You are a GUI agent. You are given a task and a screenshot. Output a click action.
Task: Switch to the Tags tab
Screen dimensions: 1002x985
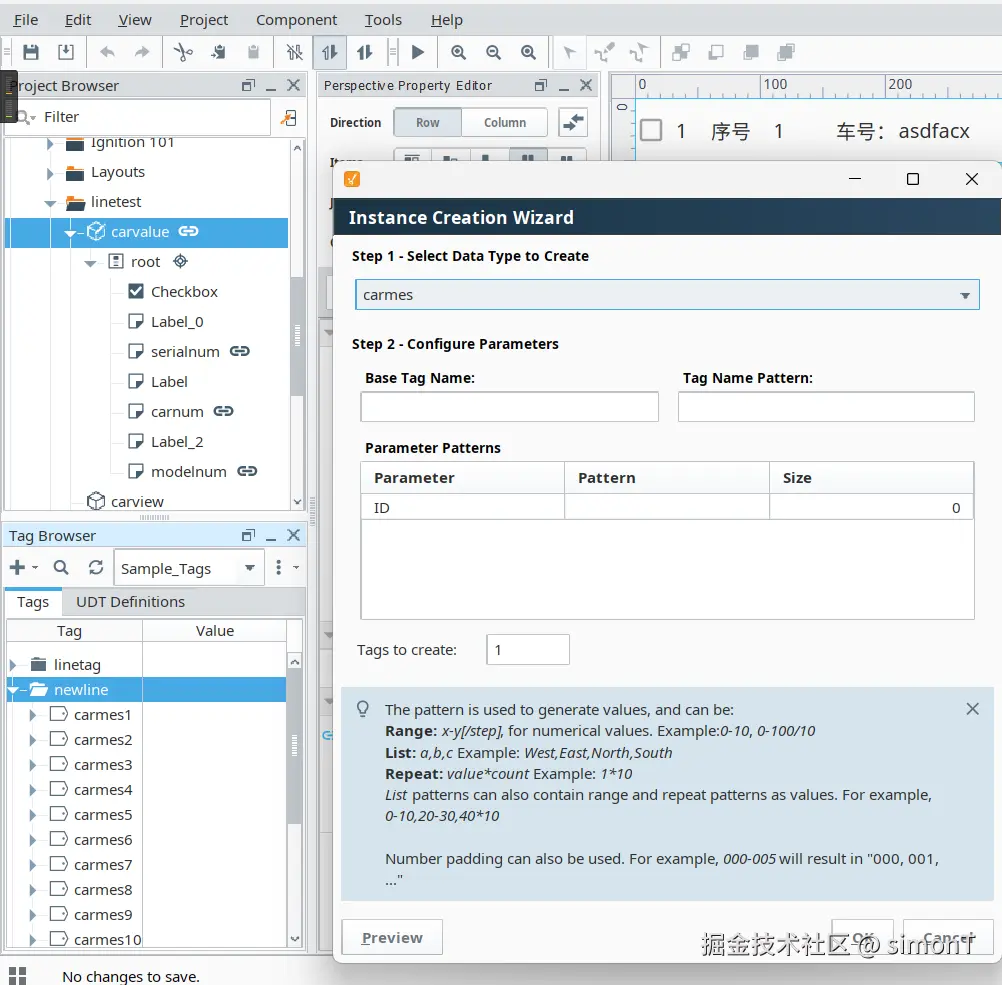point(33,601)
